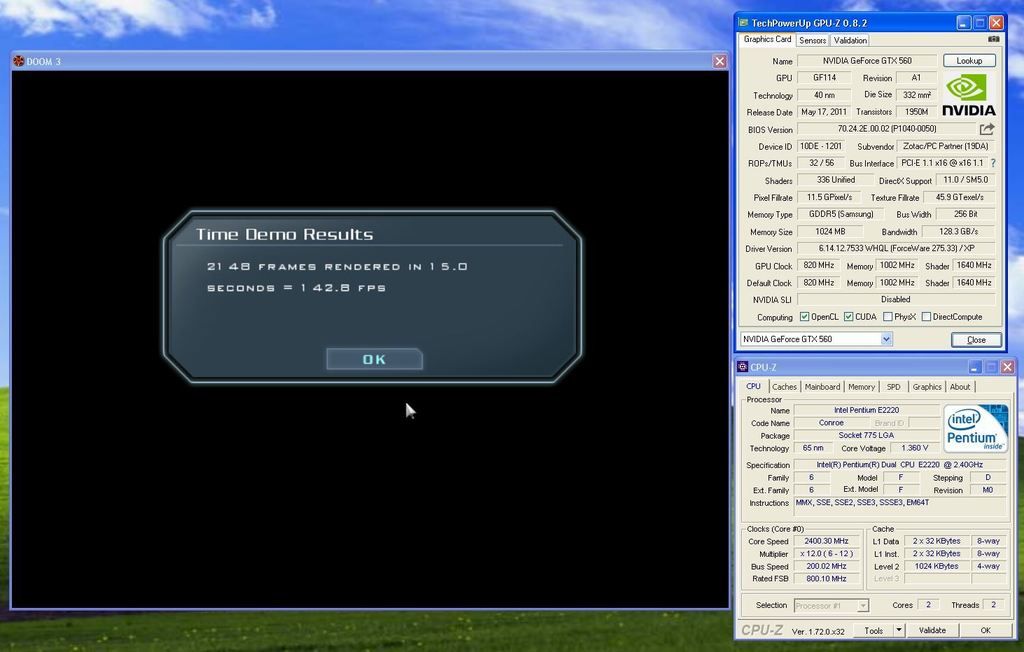The image size is (1024, 652).
Task: Click the Core Voltage '1.360 V' value
Action: click(x=914, y=448)
